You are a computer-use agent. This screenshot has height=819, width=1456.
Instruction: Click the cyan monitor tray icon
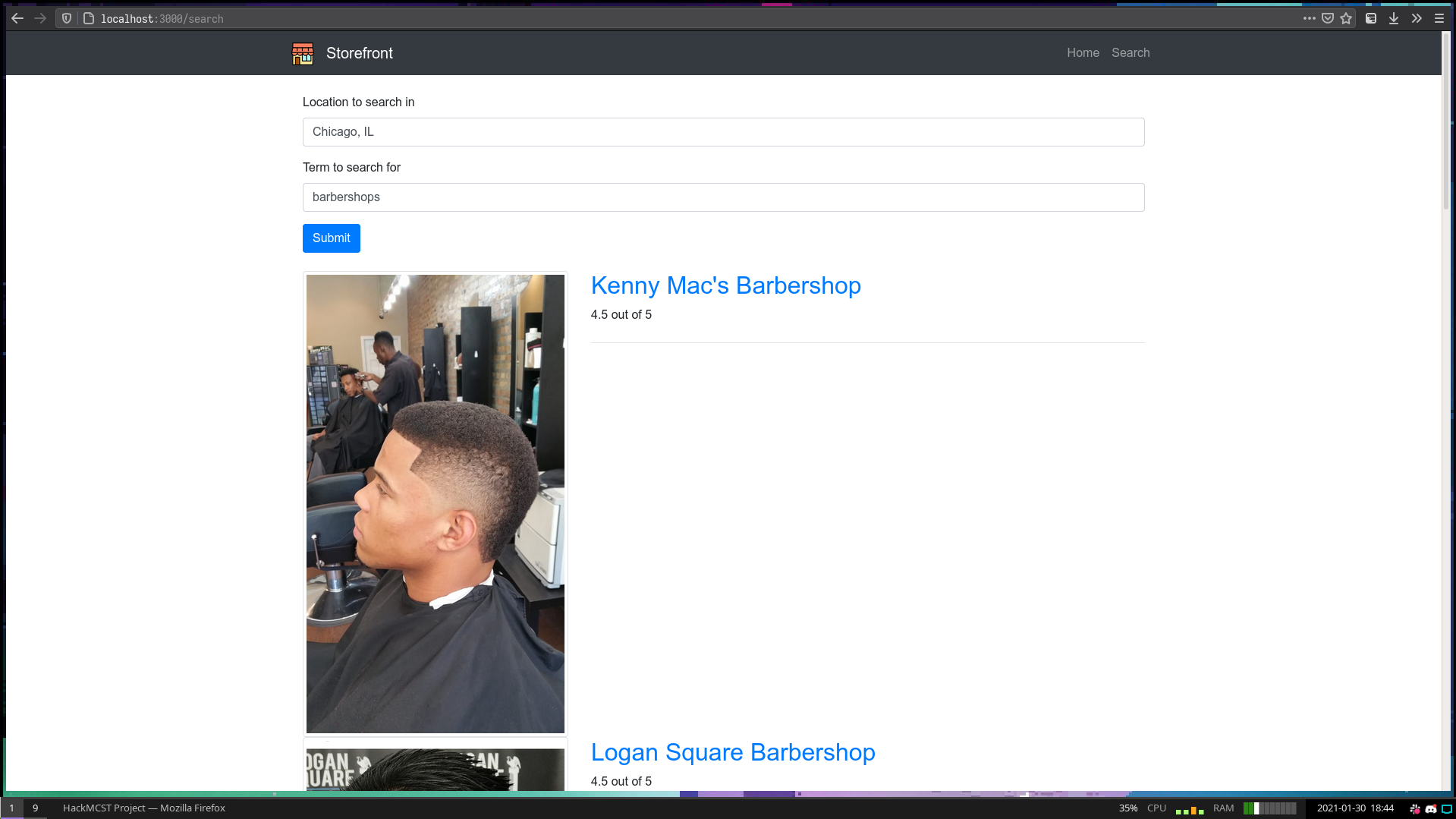[x=1447, y=808]
